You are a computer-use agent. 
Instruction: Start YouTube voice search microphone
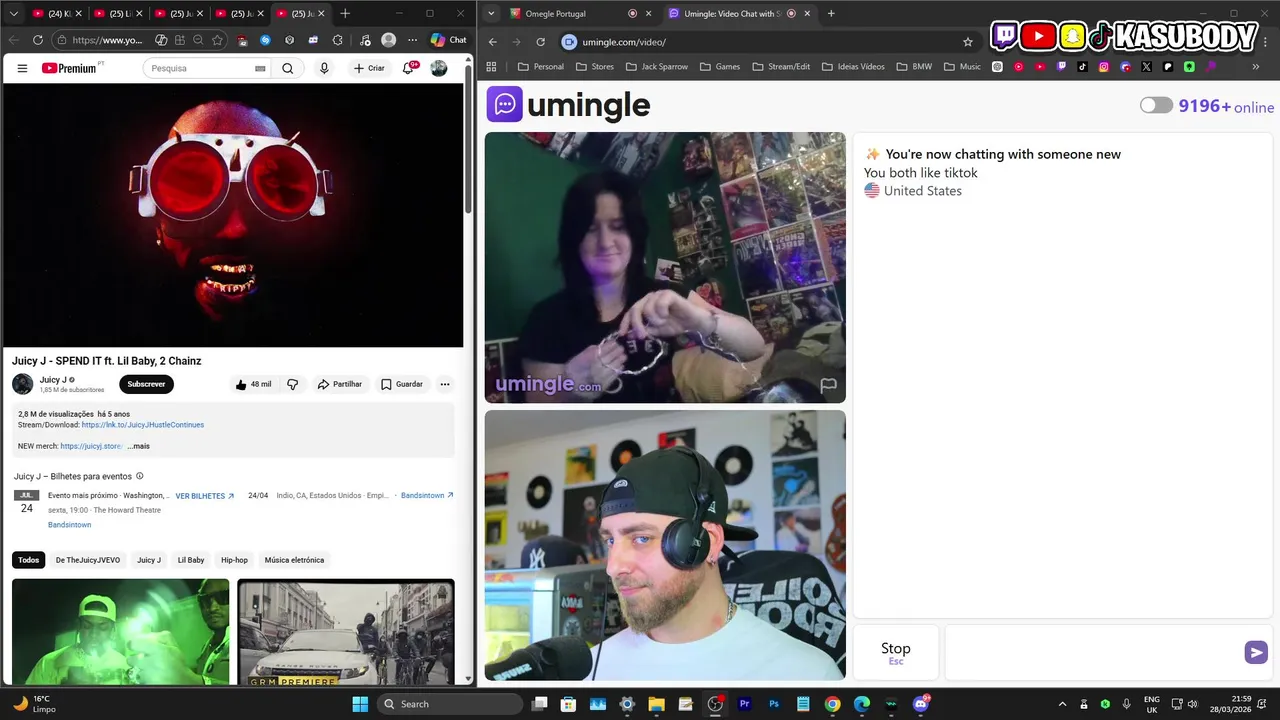point(324,68)
